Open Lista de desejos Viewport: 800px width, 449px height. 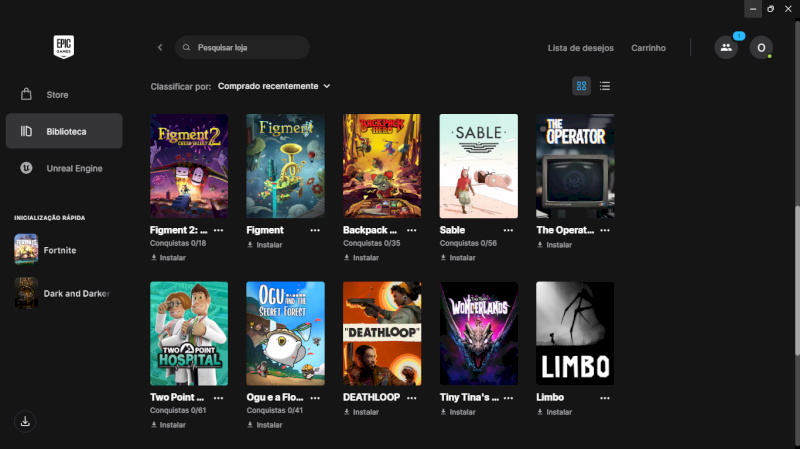click(581, 48)
